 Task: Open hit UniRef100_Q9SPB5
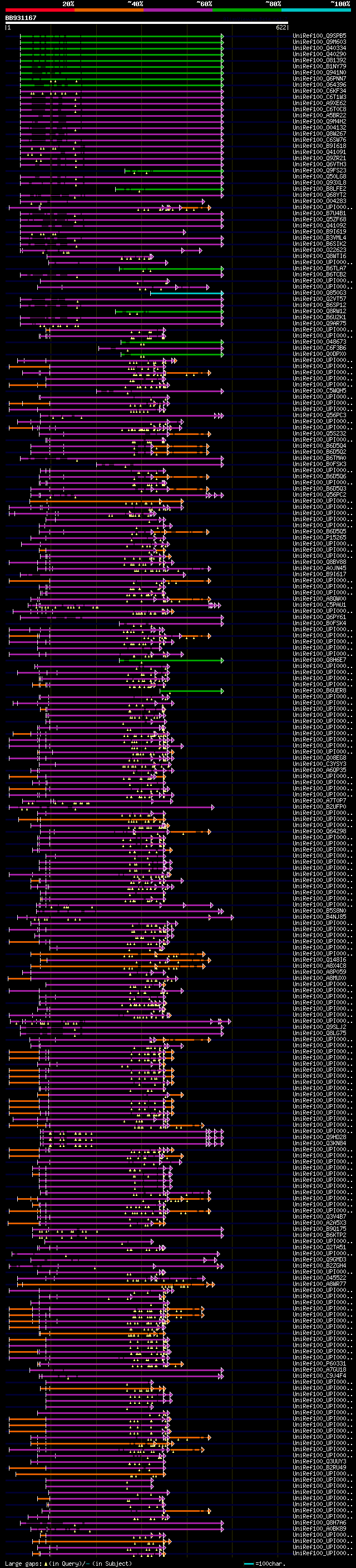(x=319, y=36)
